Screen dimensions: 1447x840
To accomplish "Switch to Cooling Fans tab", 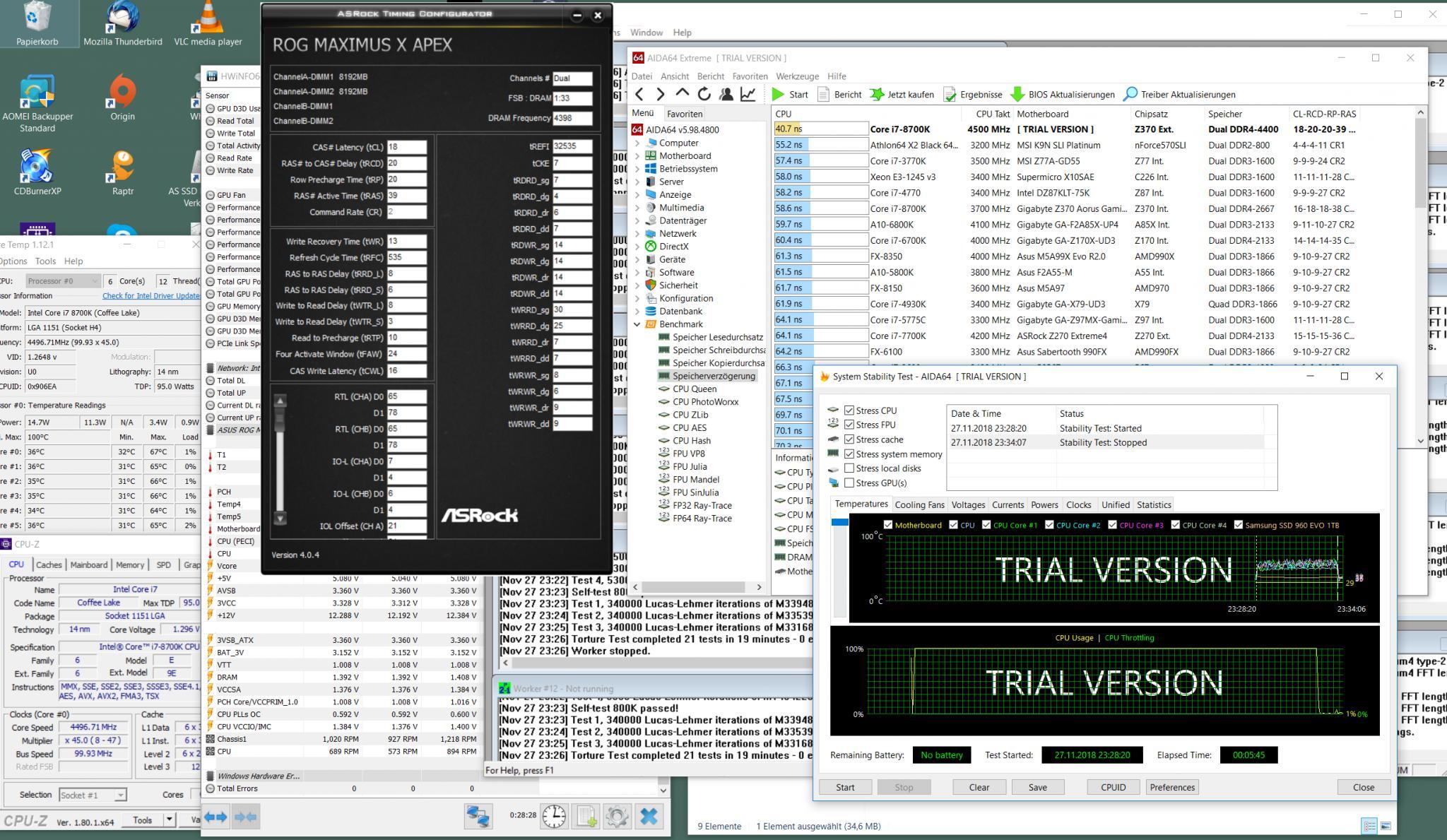I will [919, 505].
